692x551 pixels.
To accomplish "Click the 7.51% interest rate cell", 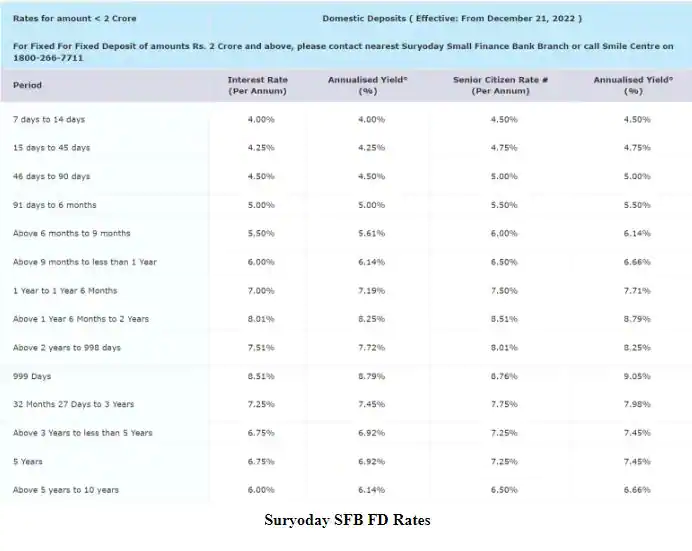I will (261, 348).
